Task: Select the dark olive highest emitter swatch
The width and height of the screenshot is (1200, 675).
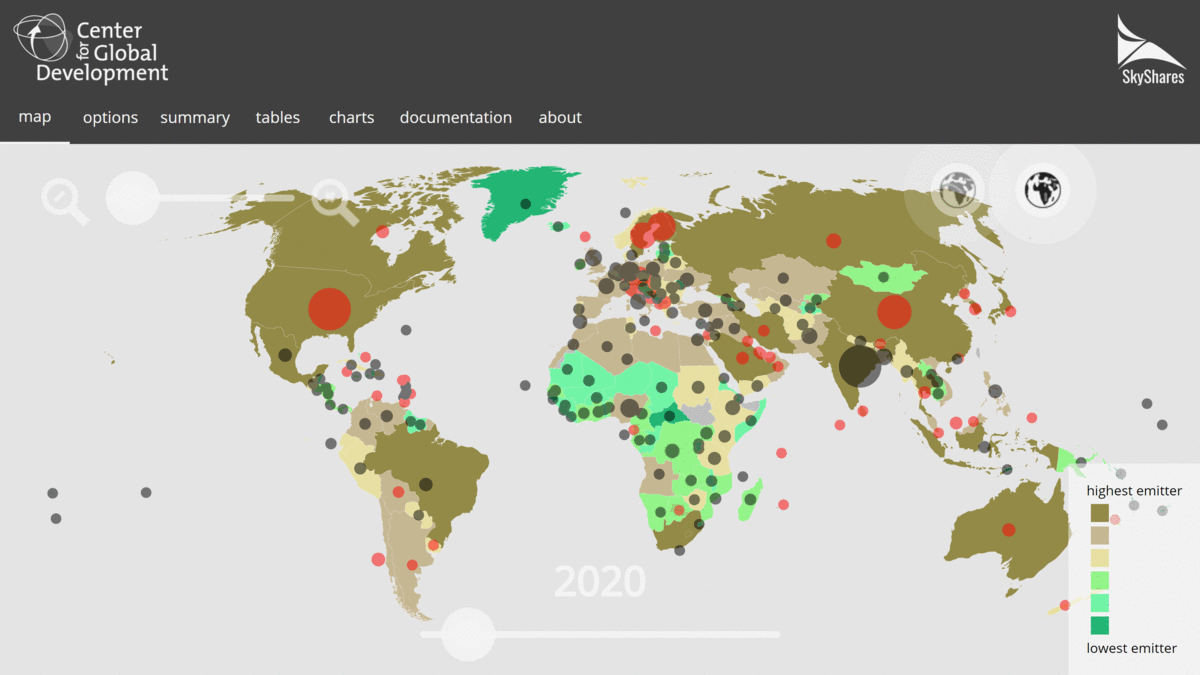Action: pyautogui.click(x=1099, y=513)
